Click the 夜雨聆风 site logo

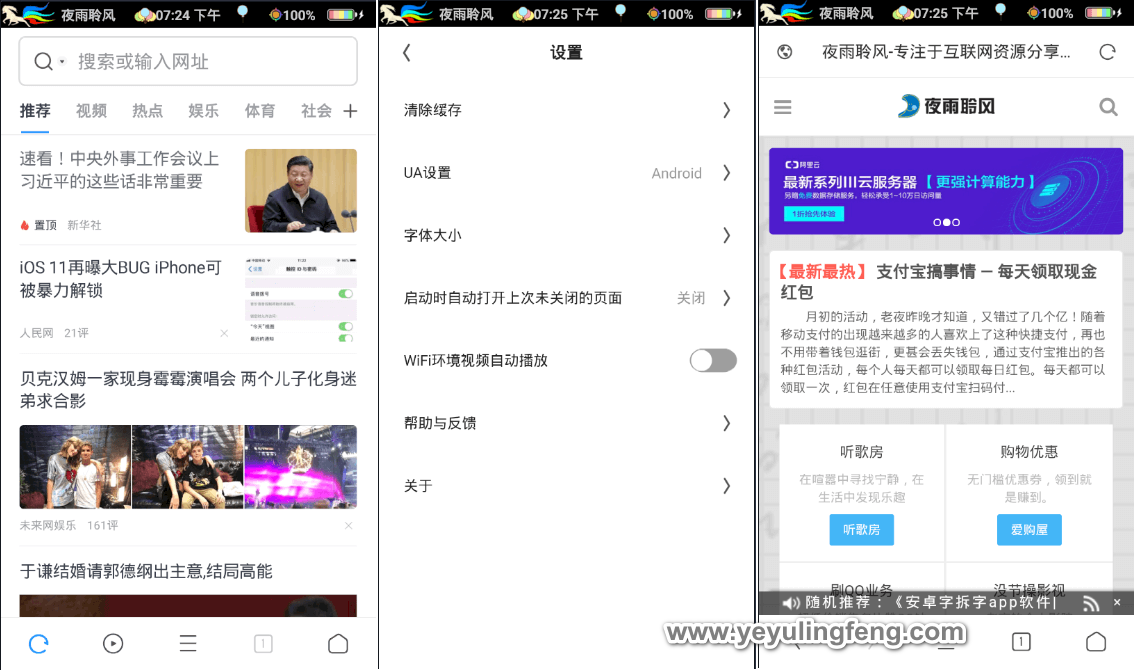tap(946, 106)
